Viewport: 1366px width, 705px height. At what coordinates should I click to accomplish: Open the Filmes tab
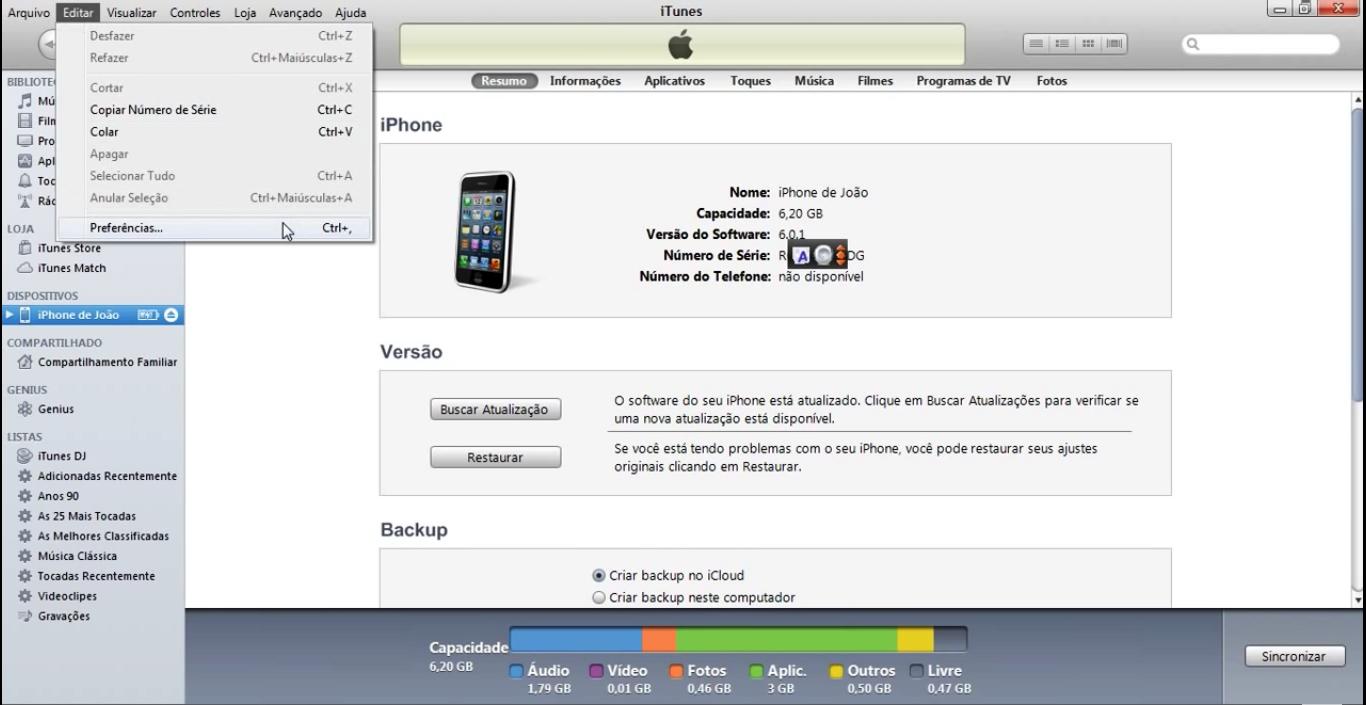pyautogui.click(x=875, y=81)
